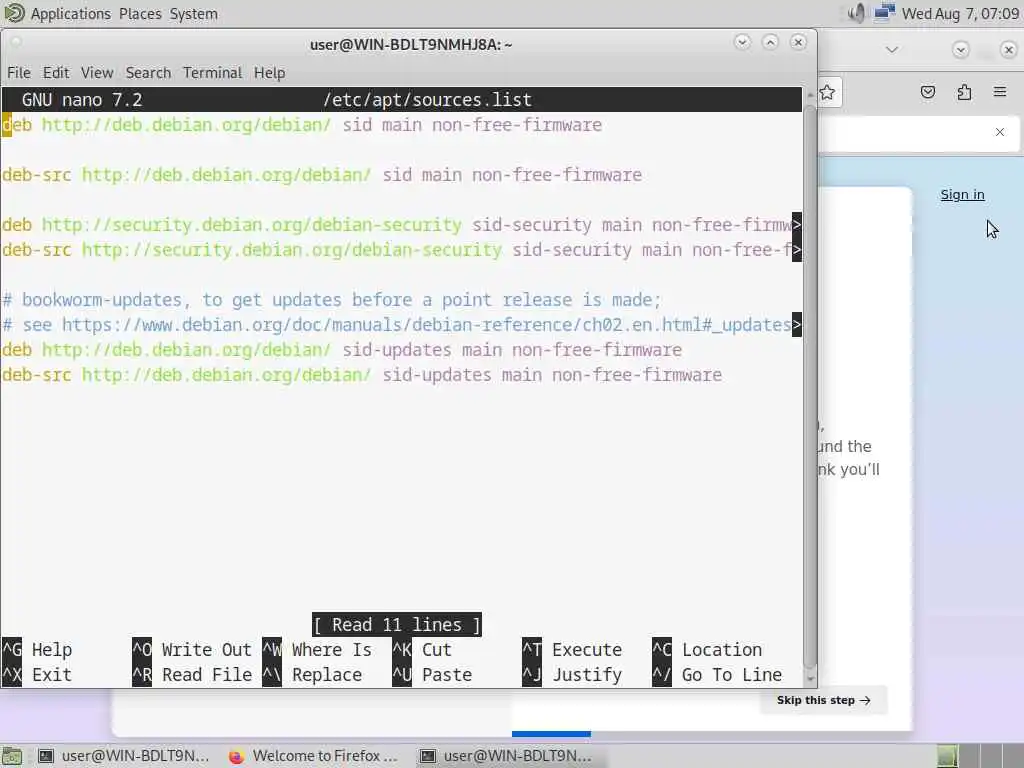Click the date and time clock
The image size is (1024, 768).
[x=960, y=14]
